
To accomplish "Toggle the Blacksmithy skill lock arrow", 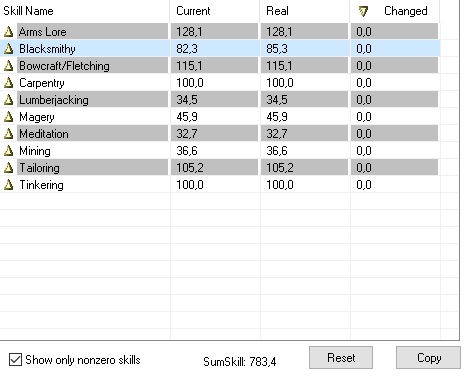I will [x=9, y=49].
